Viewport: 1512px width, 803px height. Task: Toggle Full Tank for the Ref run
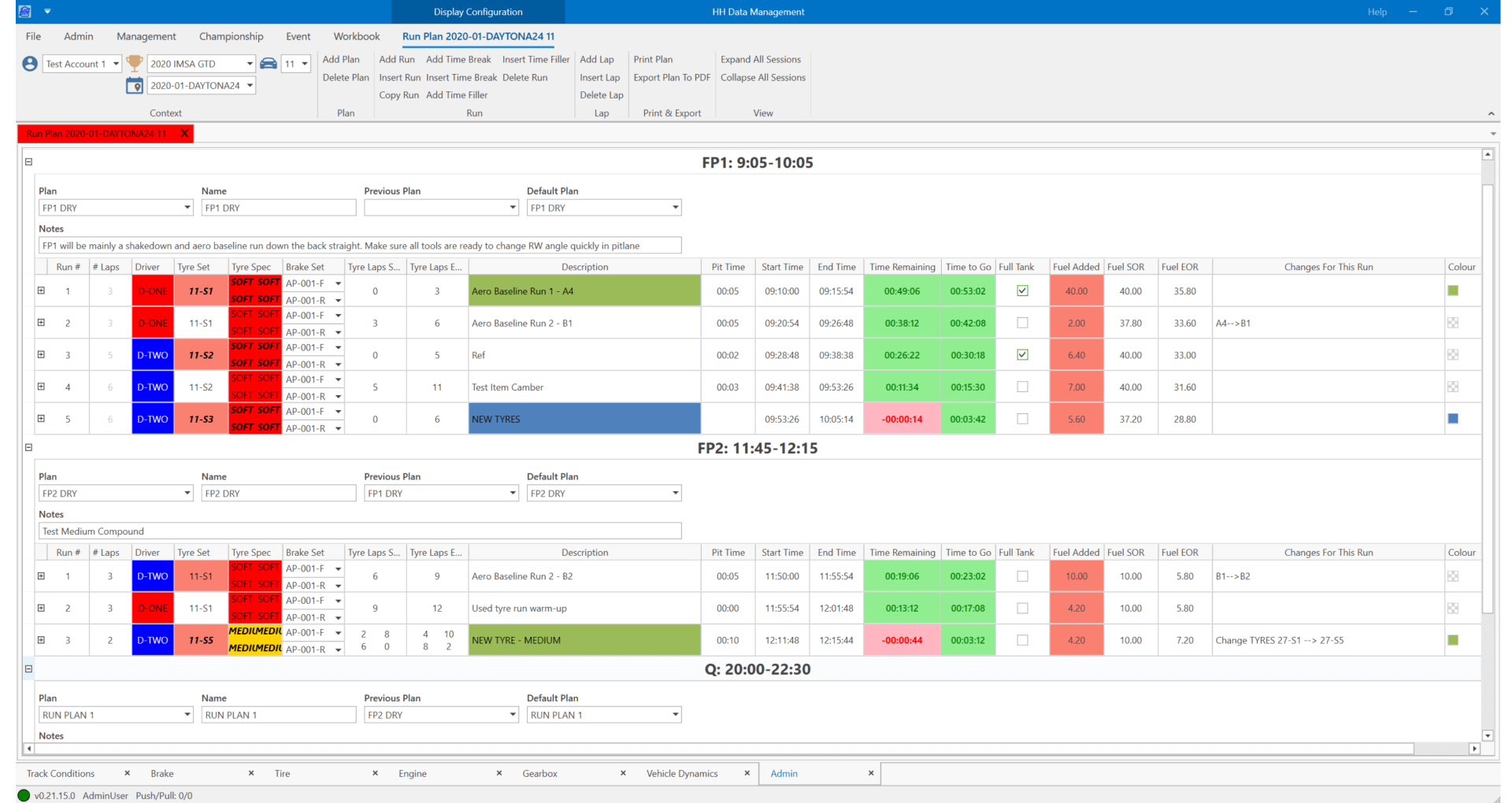1022,354
